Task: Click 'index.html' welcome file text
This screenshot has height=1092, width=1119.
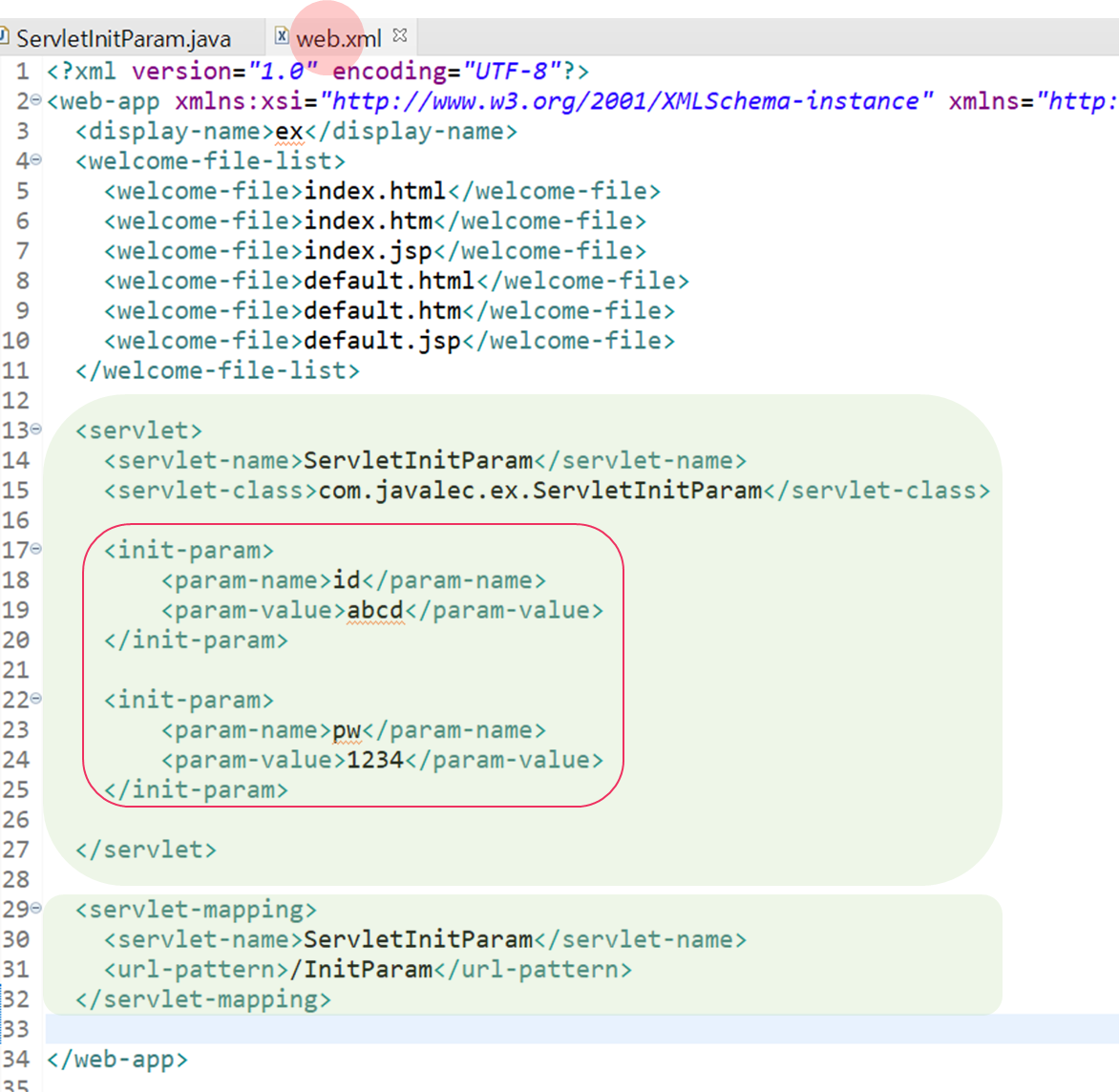Action: (x=374, y=191)
